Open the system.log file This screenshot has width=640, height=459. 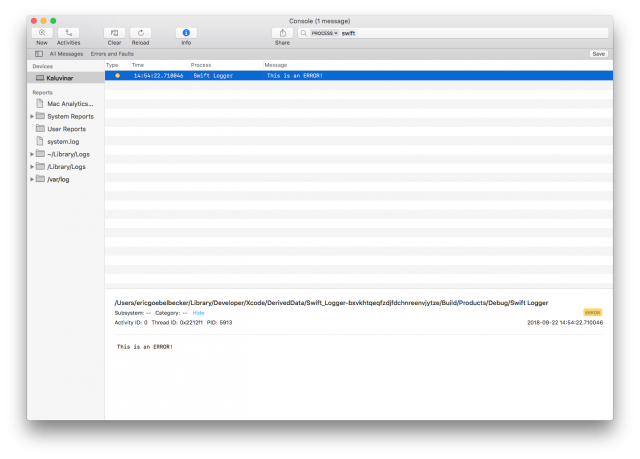(63, 141)
